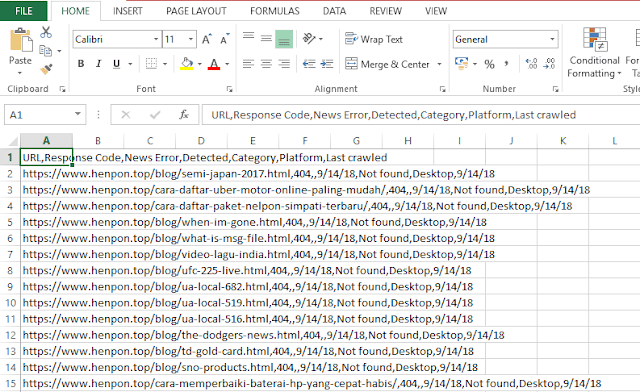Open the Font dialog launcher
640x392 pixels.
[x=229, y=89]
